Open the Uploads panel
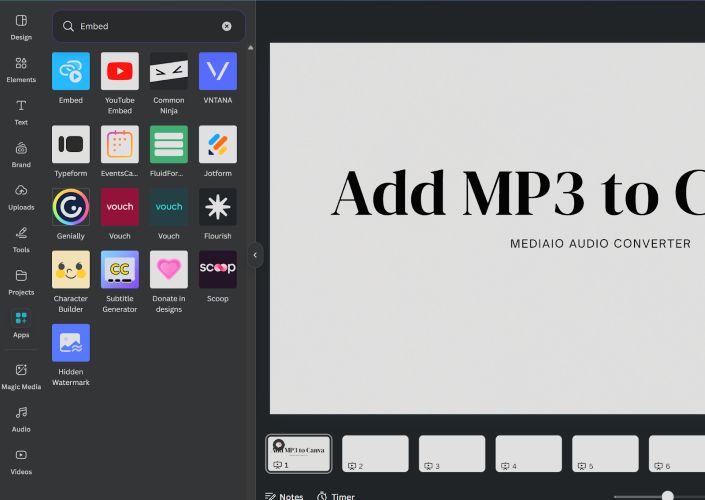This screenshot has height=500, width=705. point(21,198)
